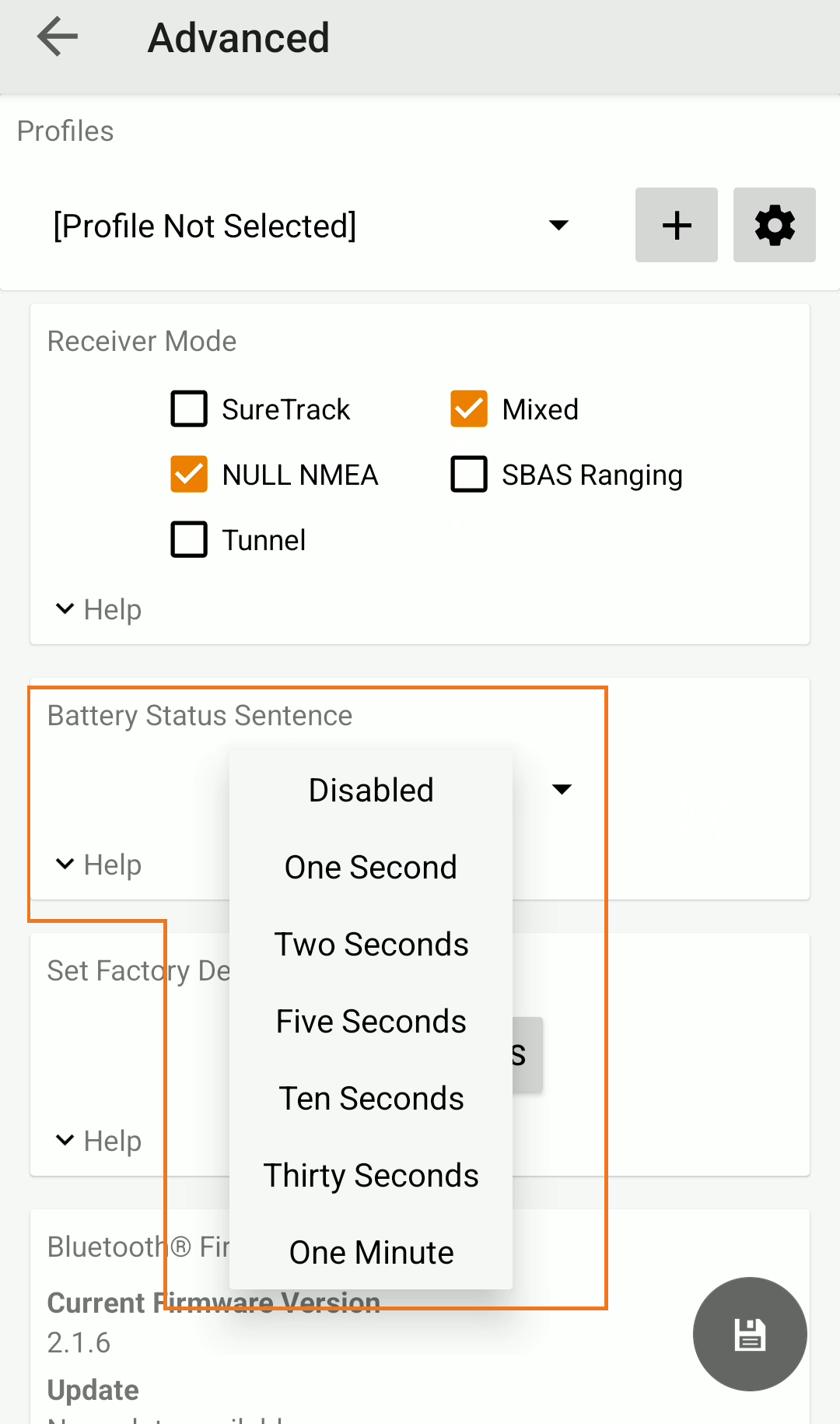This screenshot has height=1424, width=840.
Task: Expand Help under Battery Status Sentence
Action: pos(99,865)
